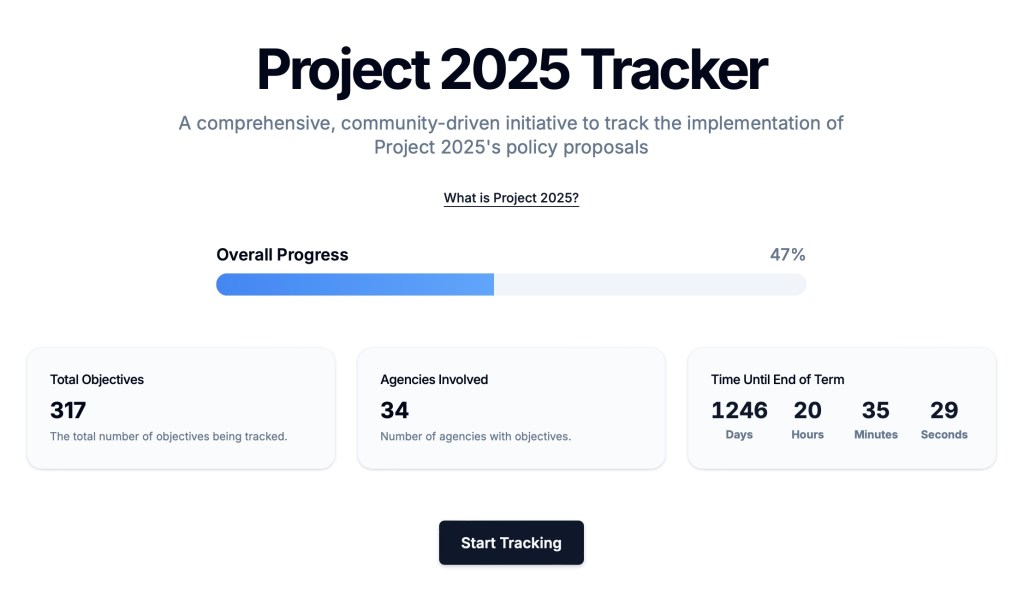
Task: Click the agencies with objectives description
Action: click(x=475, y=436)
